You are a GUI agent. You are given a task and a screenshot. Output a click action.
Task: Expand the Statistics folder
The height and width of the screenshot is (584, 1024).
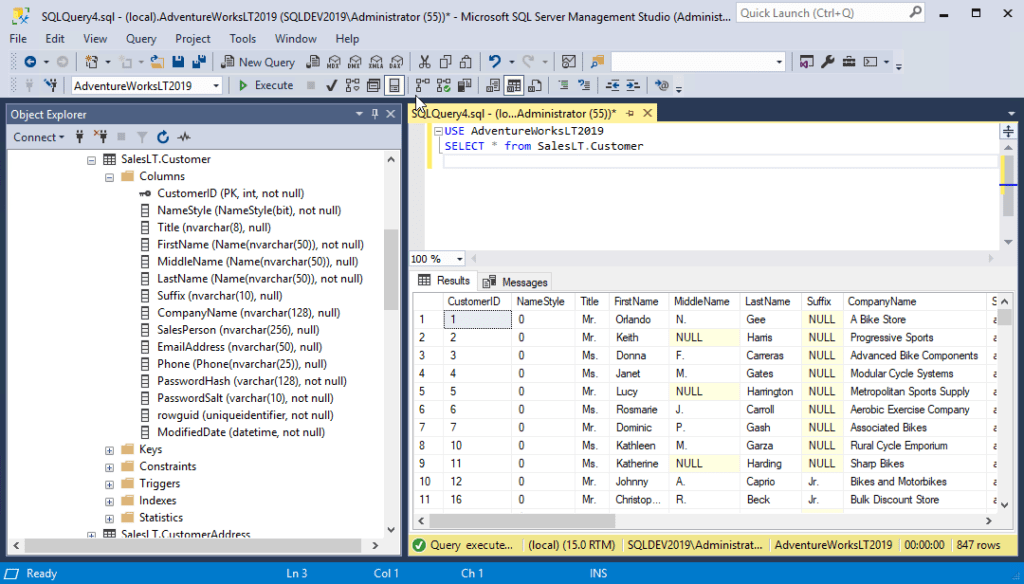click(110, 518)
